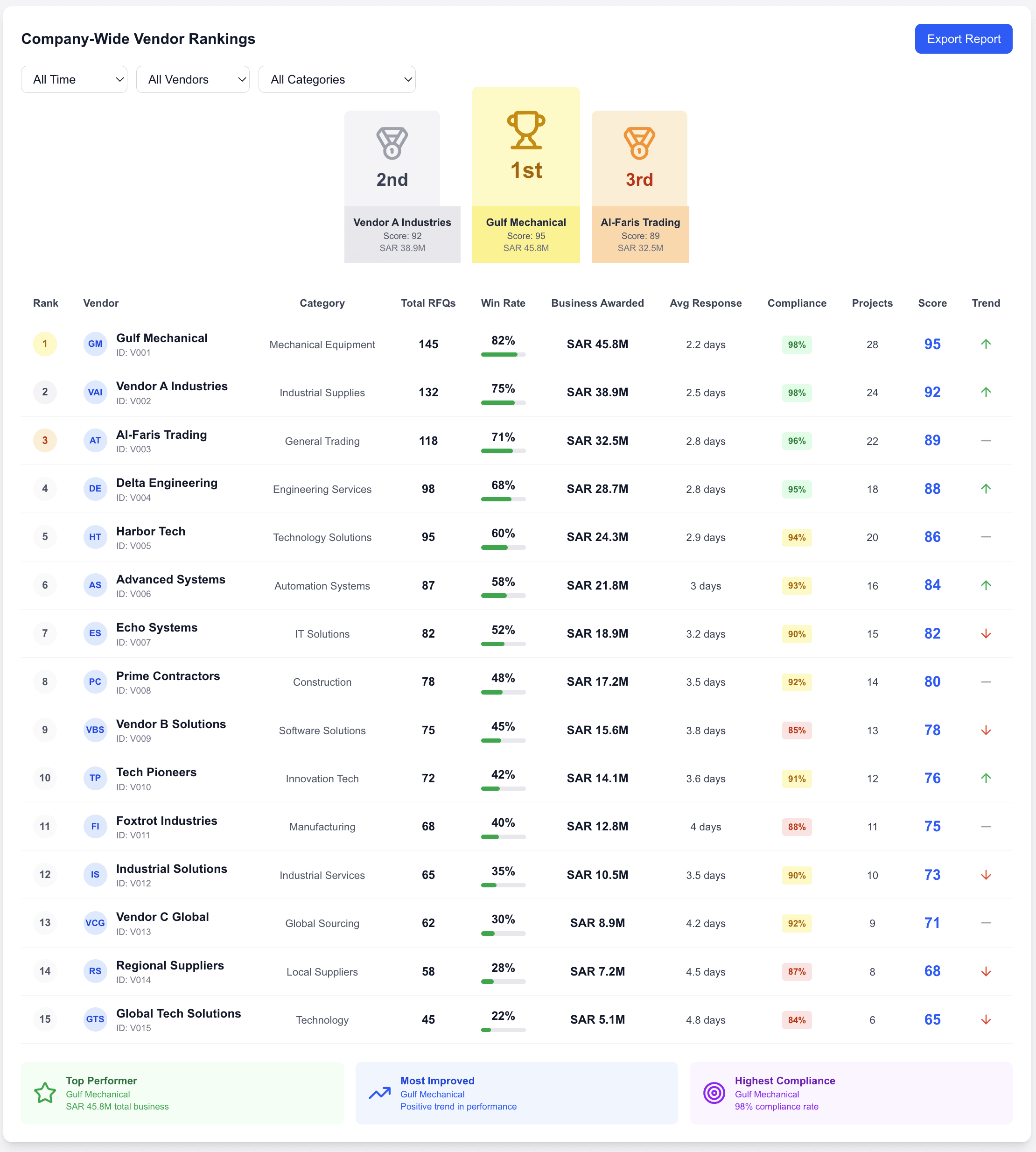Viewport: 1036px width, 1152px height.
Task: Open the All Time period dropdown
Action: (74, 79)
